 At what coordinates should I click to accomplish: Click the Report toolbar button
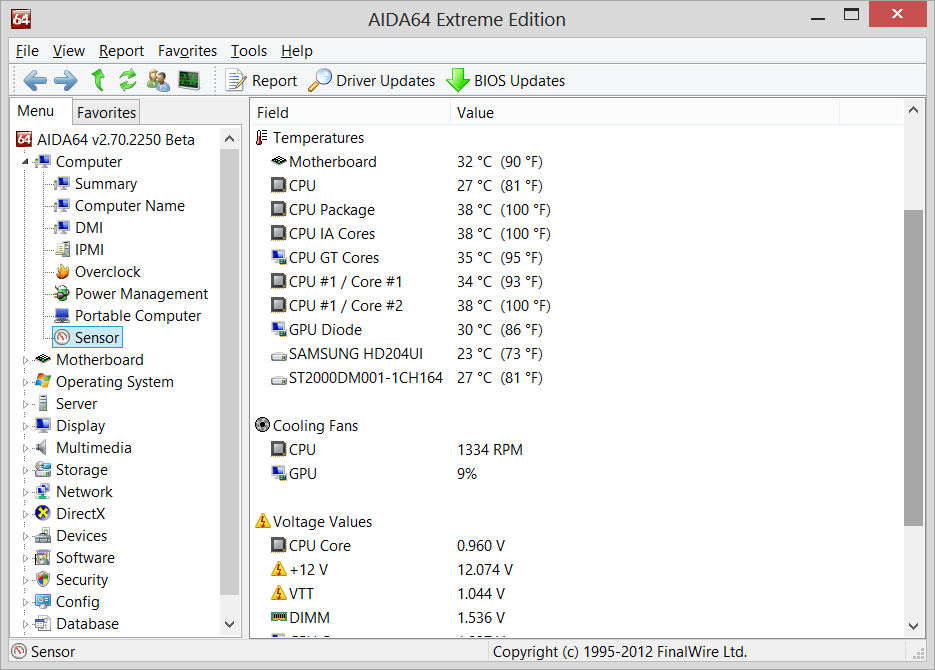(x=262, y=81)
